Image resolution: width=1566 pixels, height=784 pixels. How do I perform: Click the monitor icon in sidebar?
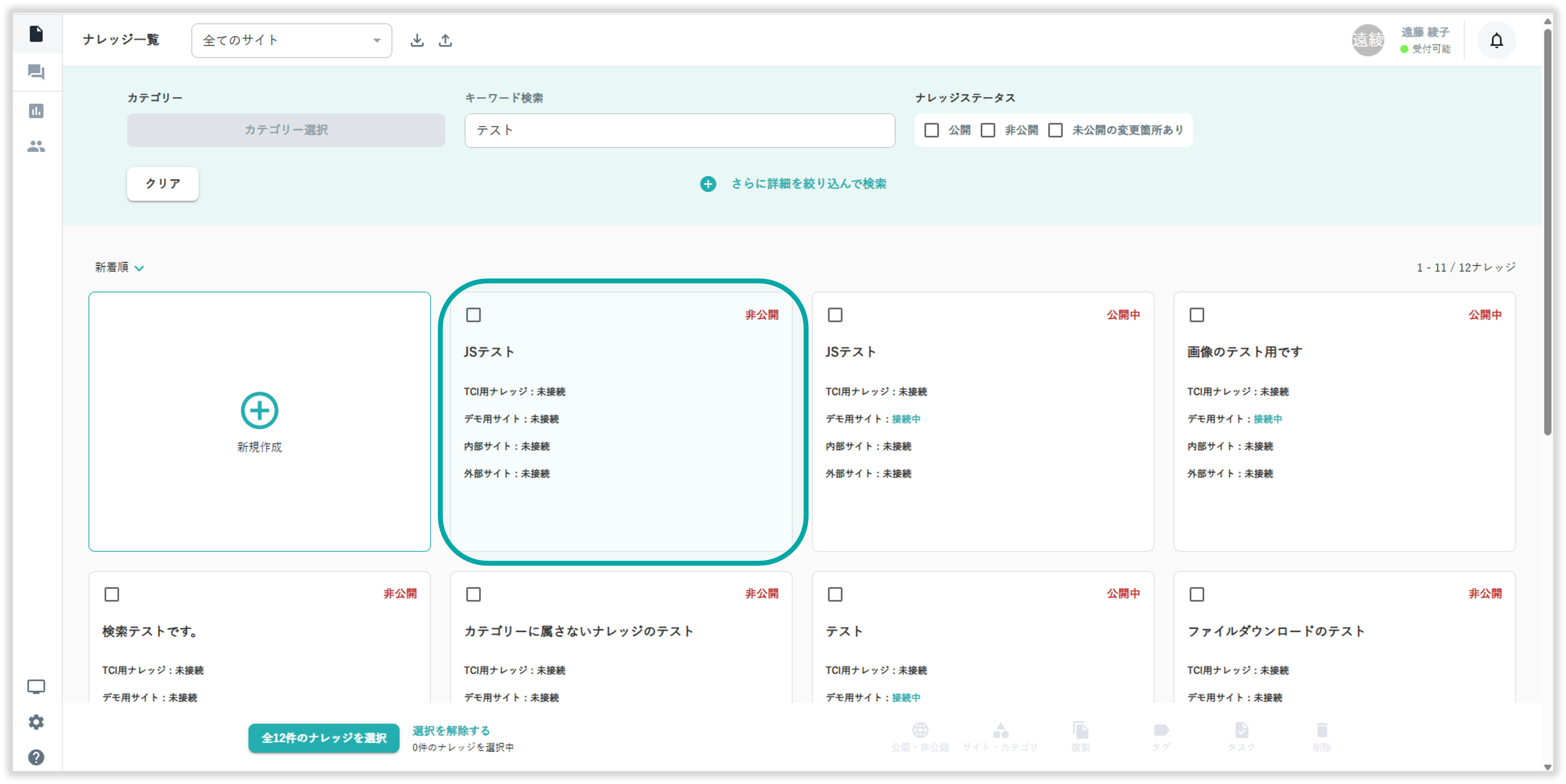[36, 687]
